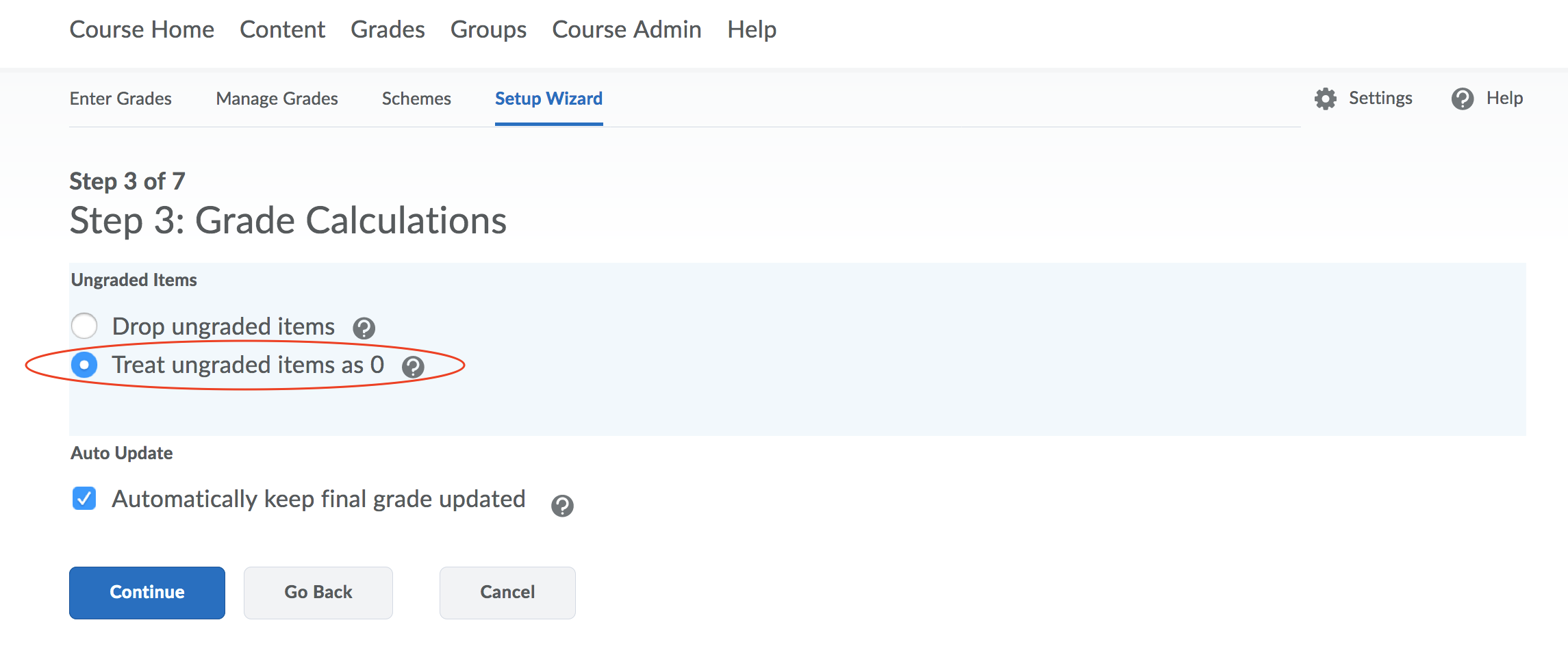Open the Content menu item

click(282, 29)
